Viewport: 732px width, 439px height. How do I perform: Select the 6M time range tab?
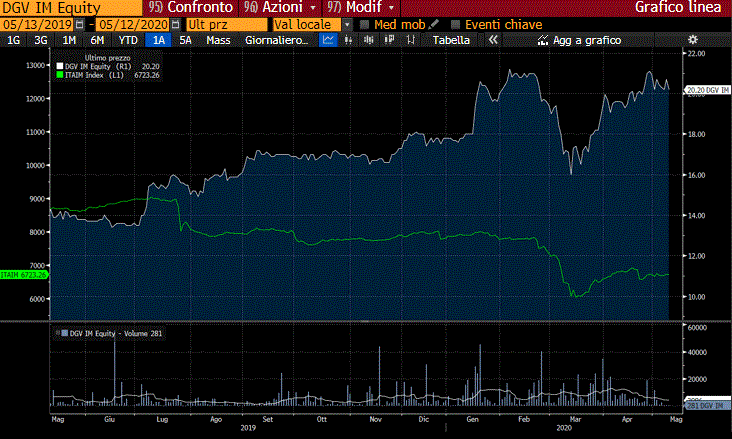pos(97,40)
